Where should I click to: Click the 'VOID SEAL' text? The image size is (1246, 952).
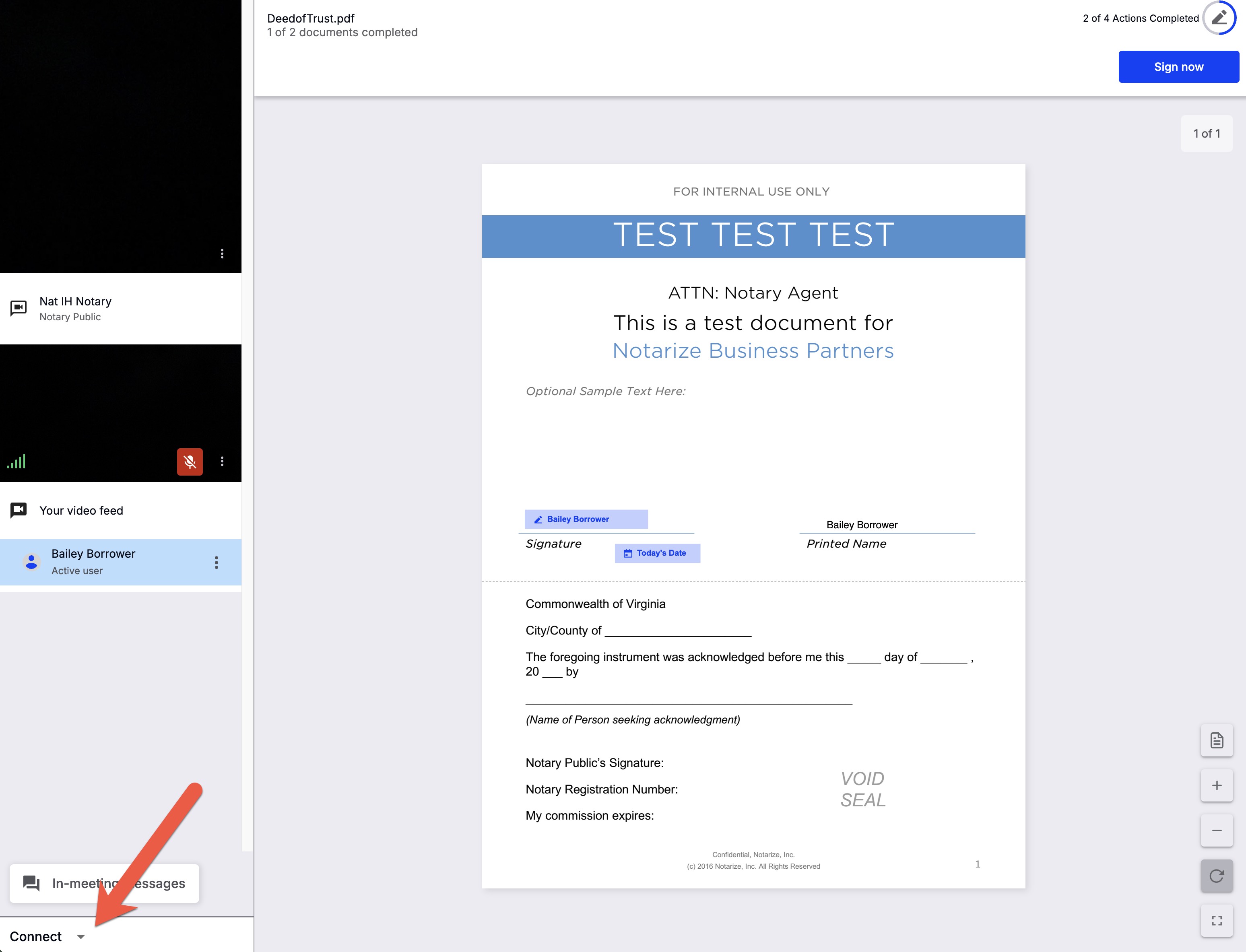[x=863, y=789]
